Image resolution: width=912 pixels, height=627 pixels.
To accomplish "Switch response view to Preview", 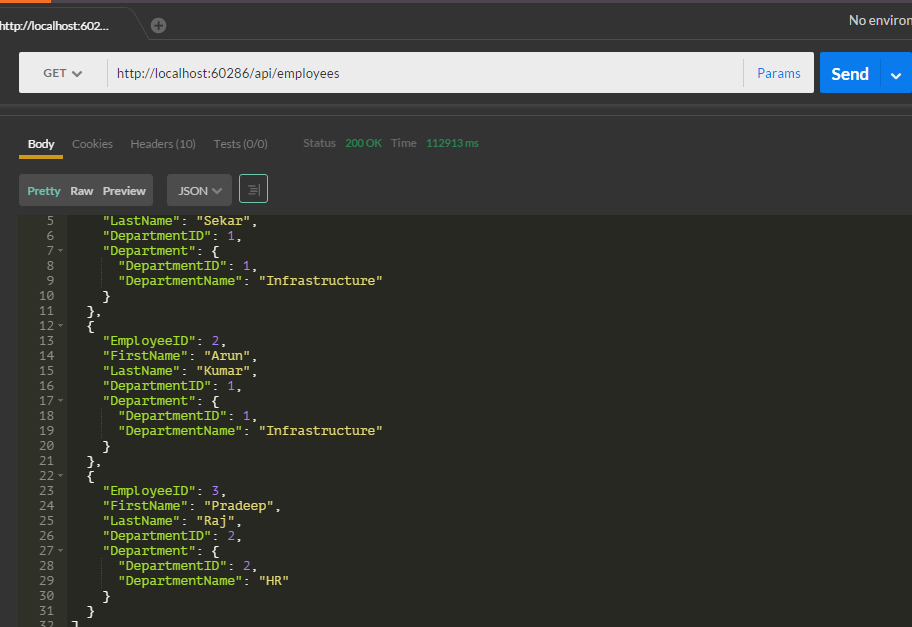I will [124, 191].
